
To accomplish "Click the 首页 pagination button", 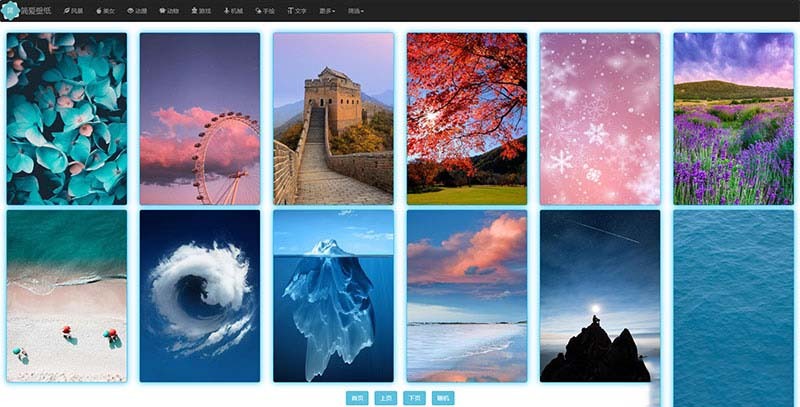I will [356, 398].
